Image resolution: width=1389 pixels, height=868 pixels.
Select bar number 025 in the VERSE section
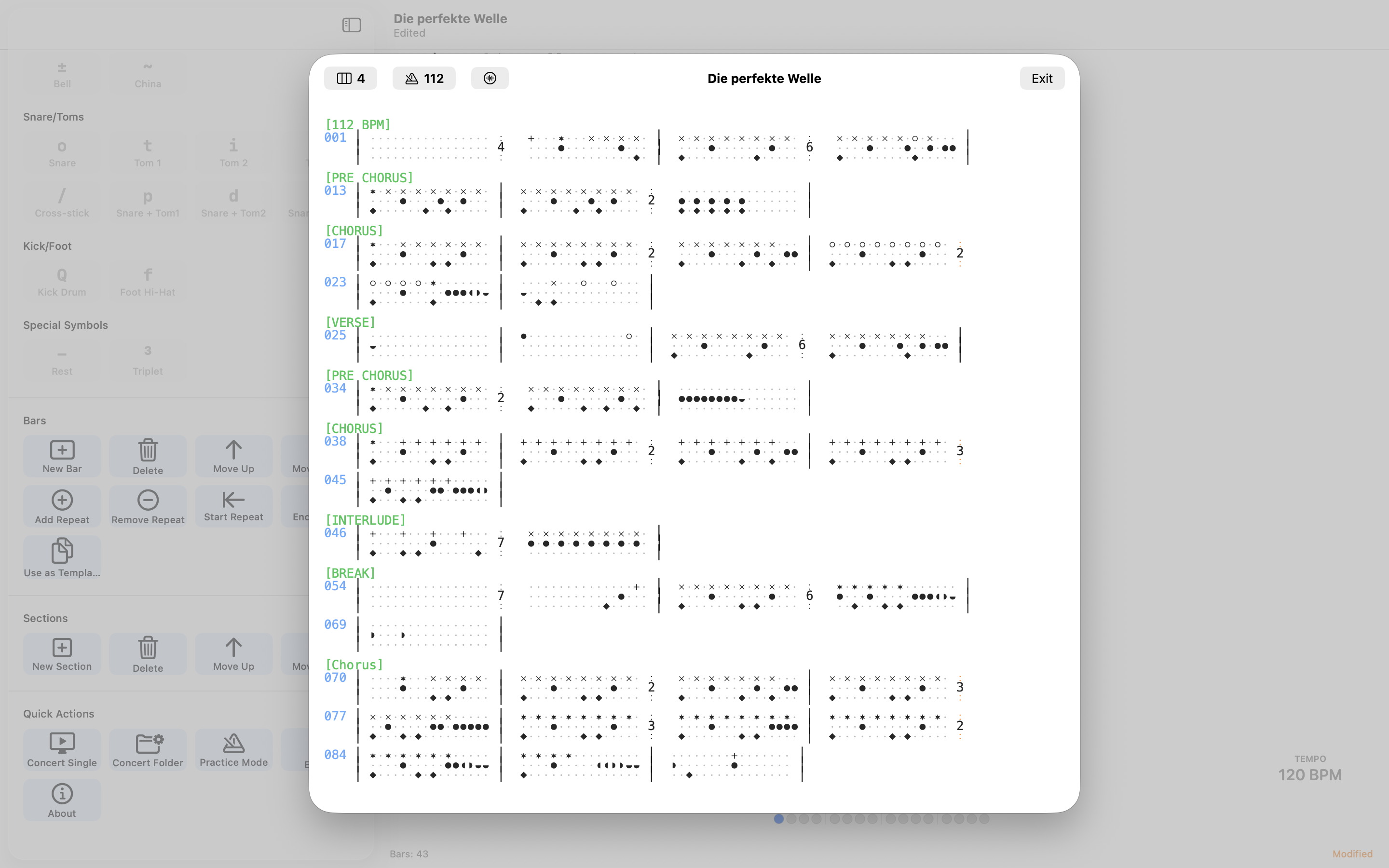[x=335, y=335]
